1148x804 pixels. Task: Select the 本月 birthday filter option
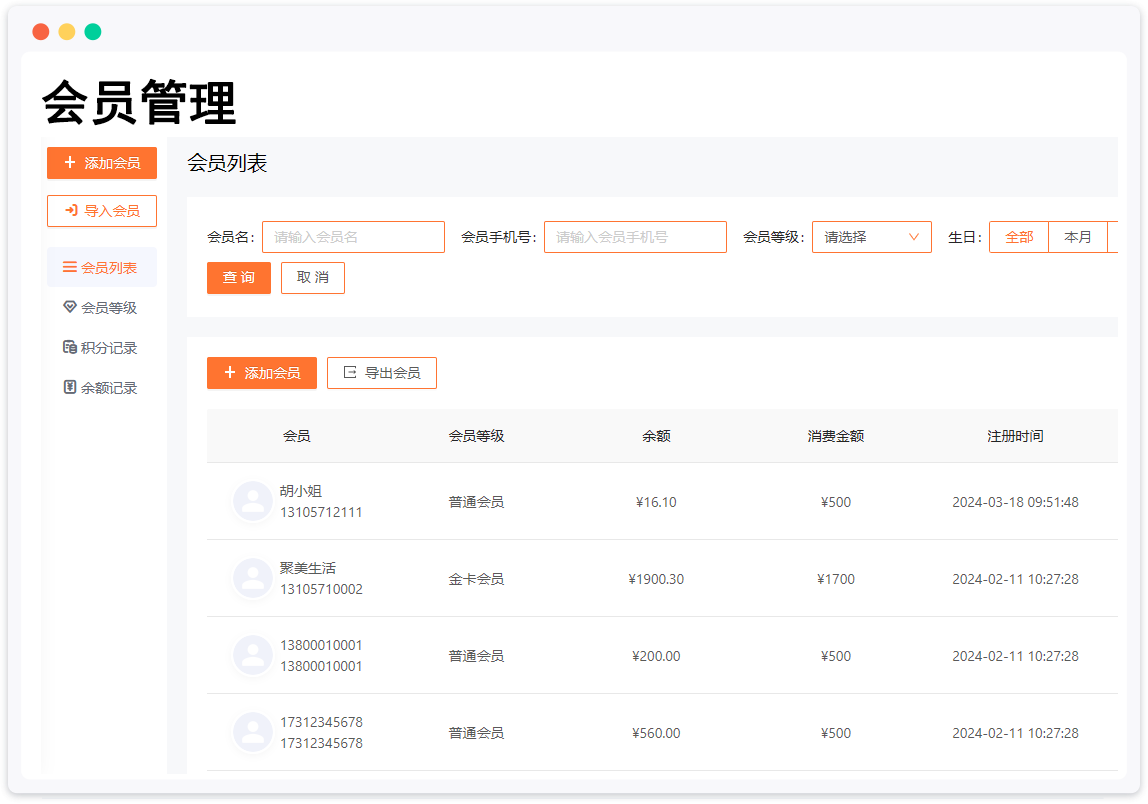pos(1078,237)
